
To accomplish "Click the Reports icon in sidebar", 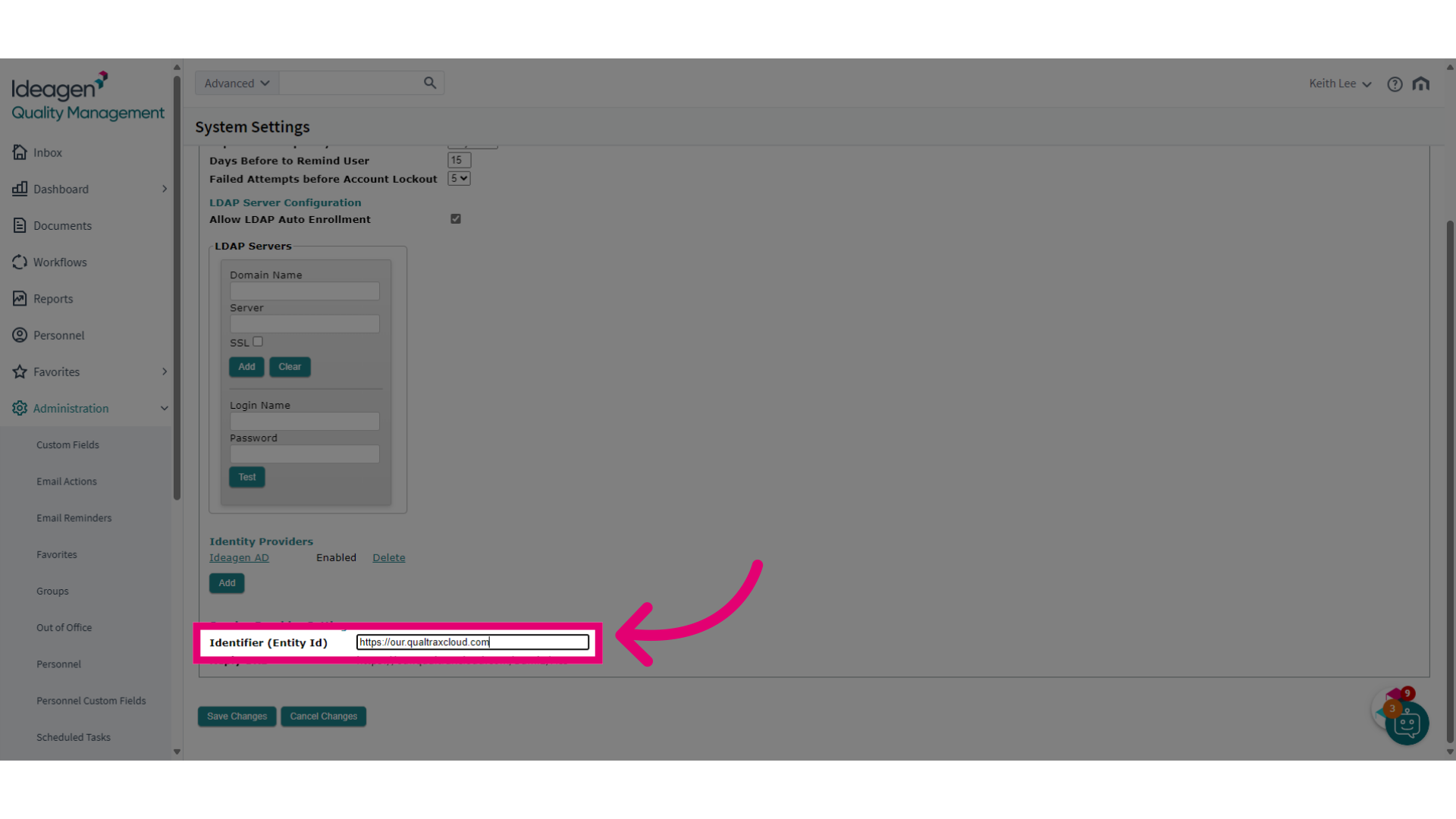I will (x=20, y=298).
